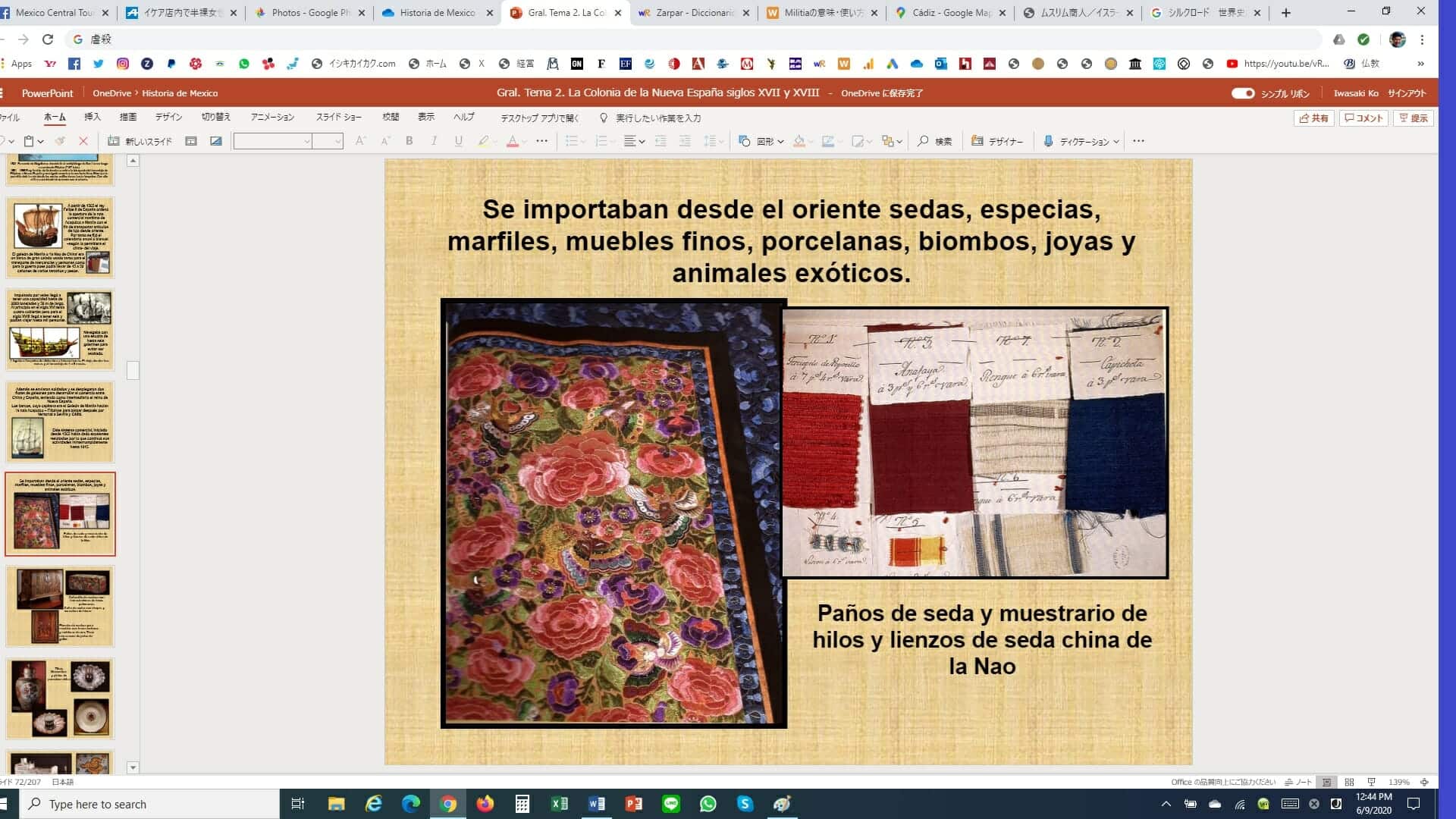
Task: Toggle the Simple Ribbon (シンプルリボン) switch
Action: point(1242,93)
